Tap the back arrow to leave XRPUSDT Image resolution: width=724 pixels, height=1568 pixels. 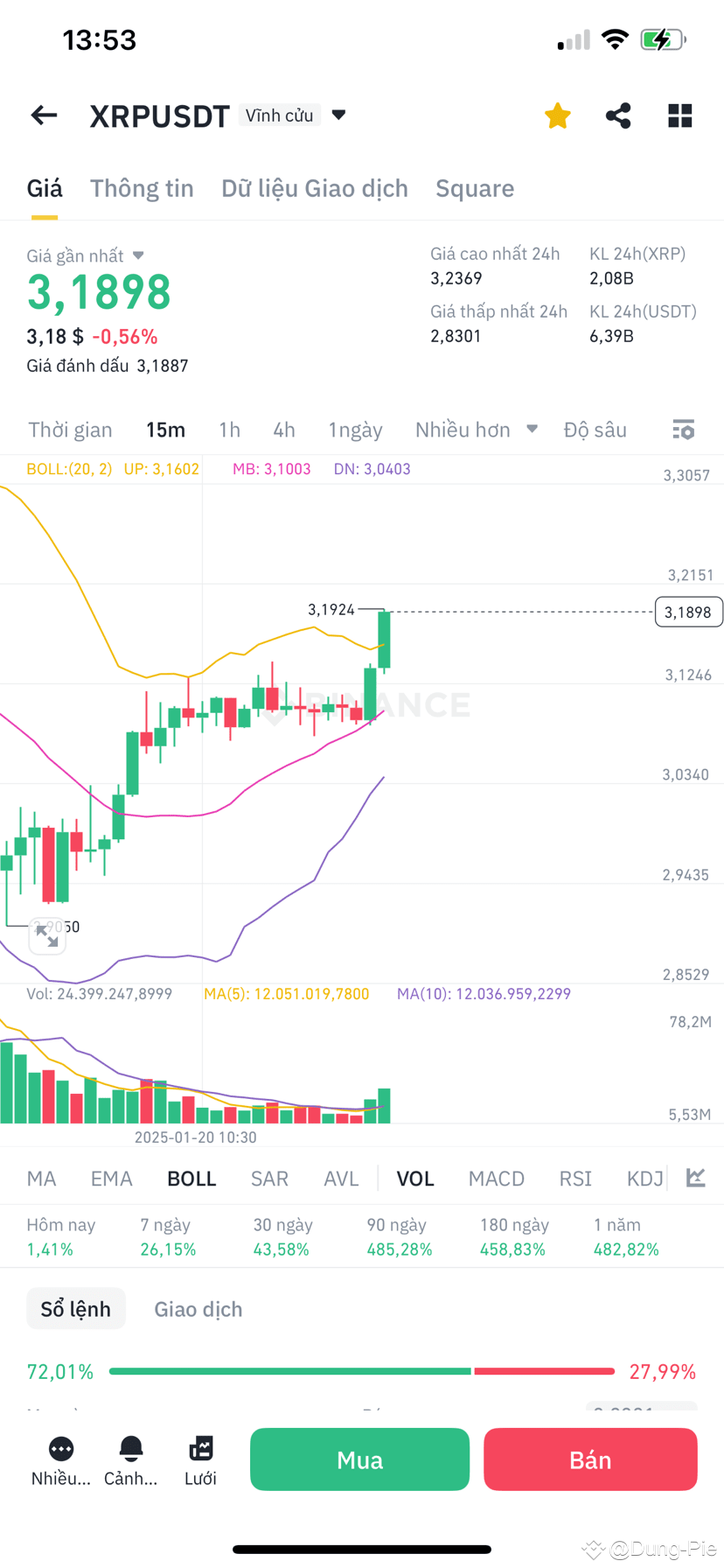point(44,115)
